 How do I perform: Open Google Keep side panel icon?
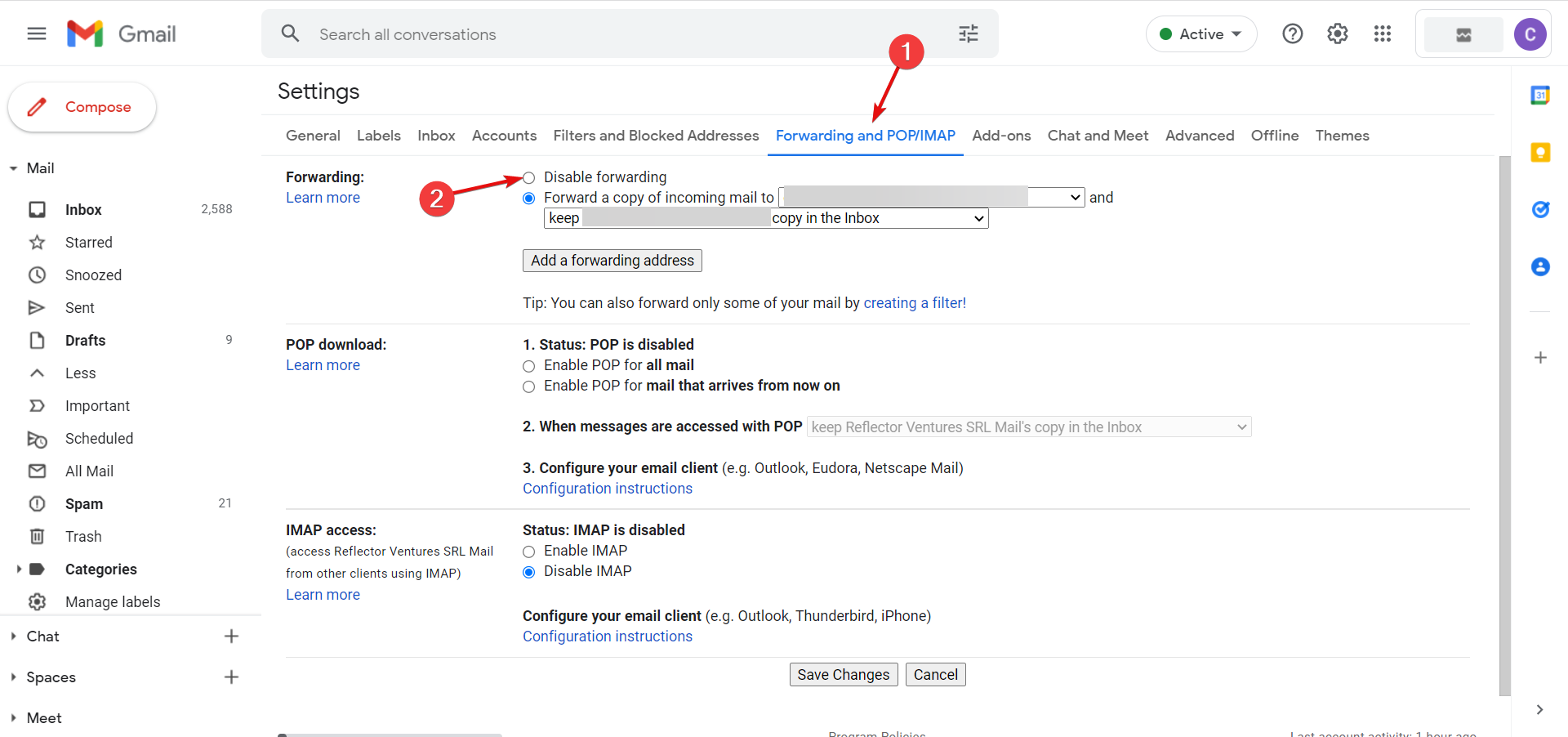tap(1540, 153)
